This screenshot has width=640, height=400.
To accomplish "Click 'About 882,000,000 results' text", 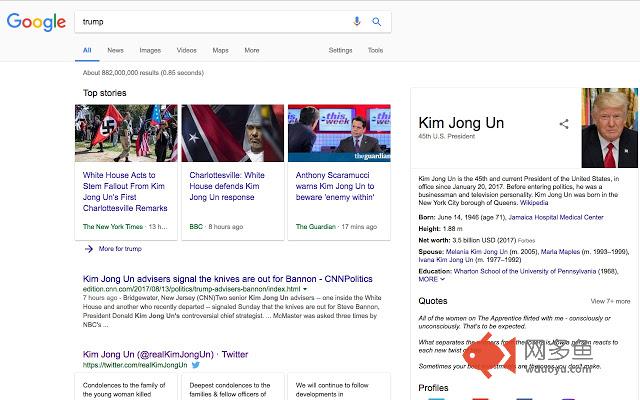I will [143, 73].
